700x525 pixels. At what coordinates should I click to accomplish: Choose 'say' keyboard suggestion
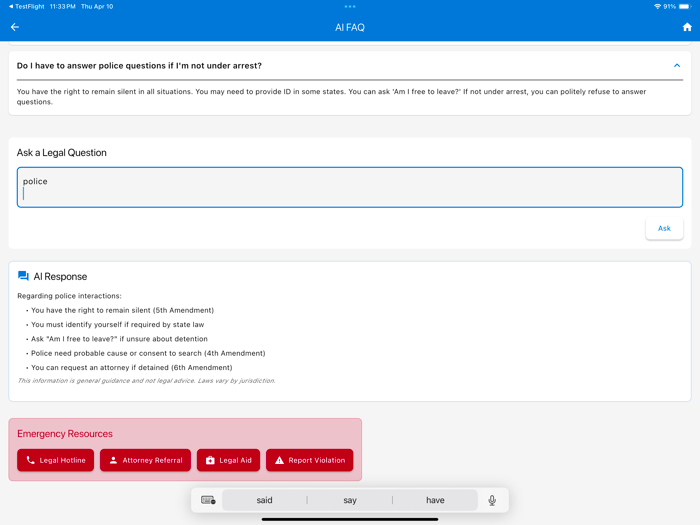click(x=350, y=500)
